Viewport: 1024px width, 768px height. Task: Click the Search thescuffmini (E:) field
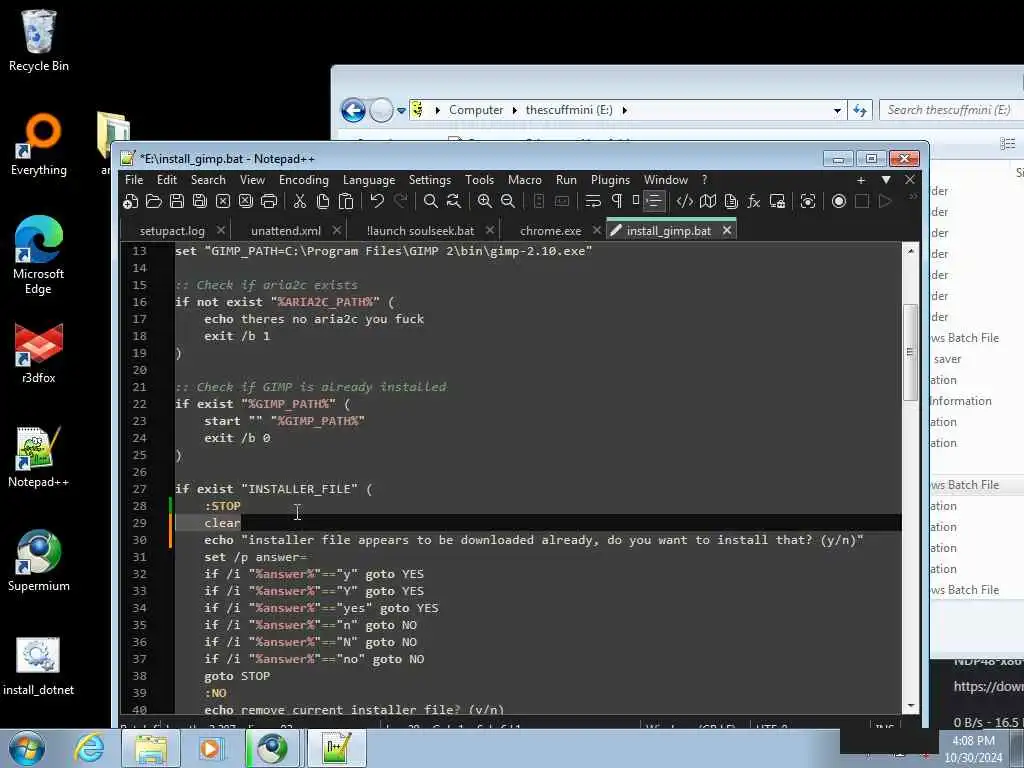[x=951, y=110]
